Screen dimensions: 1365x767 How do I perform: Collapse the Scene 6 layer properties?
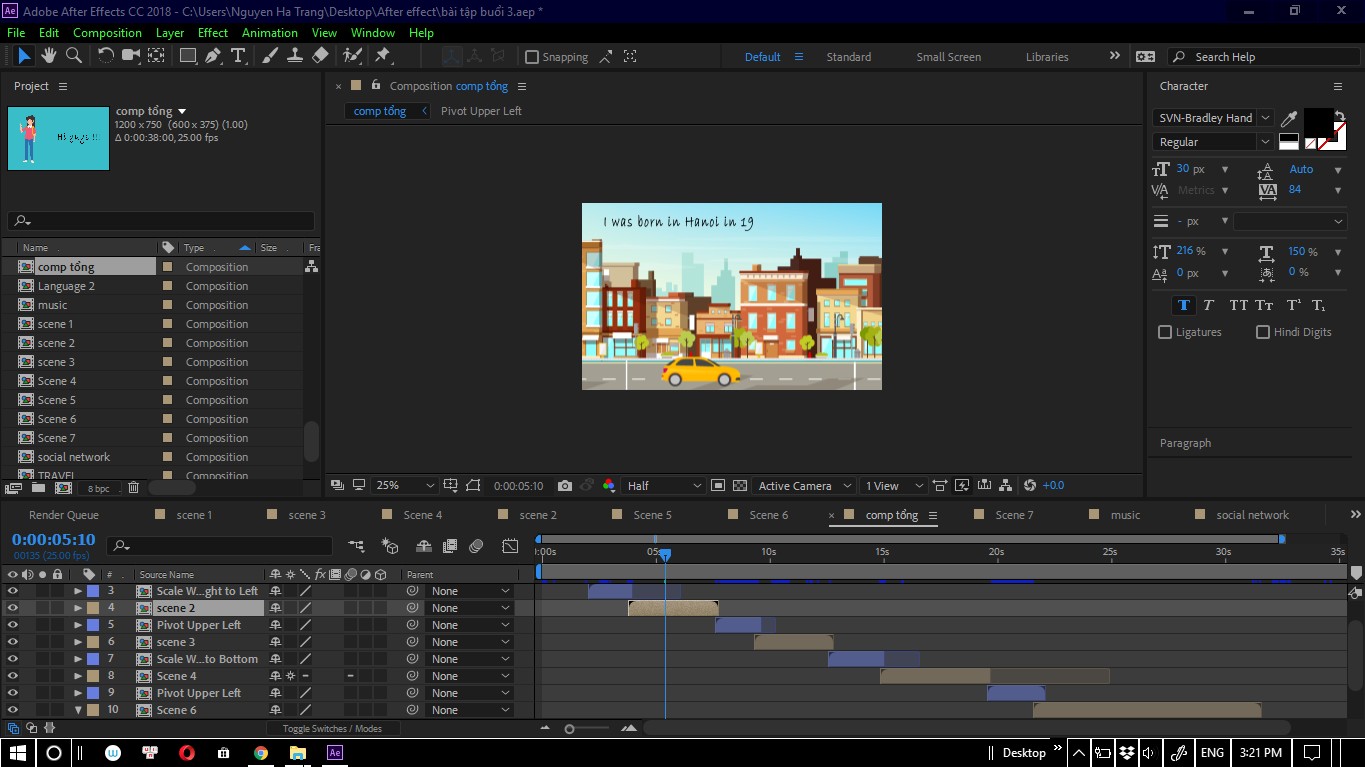point(78,710)
